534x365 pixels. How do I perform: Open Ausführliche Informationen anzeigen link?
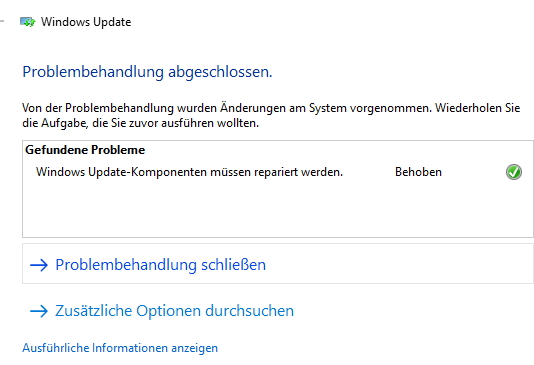point(120,348)
